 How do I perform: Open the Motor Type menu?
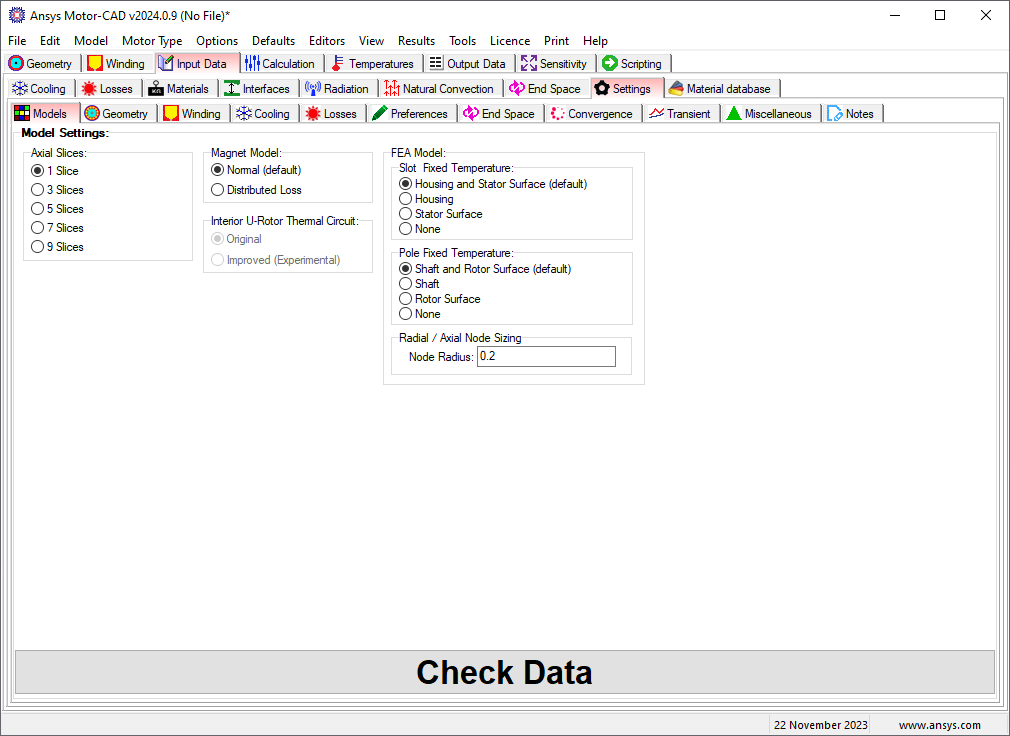(152, 41)
